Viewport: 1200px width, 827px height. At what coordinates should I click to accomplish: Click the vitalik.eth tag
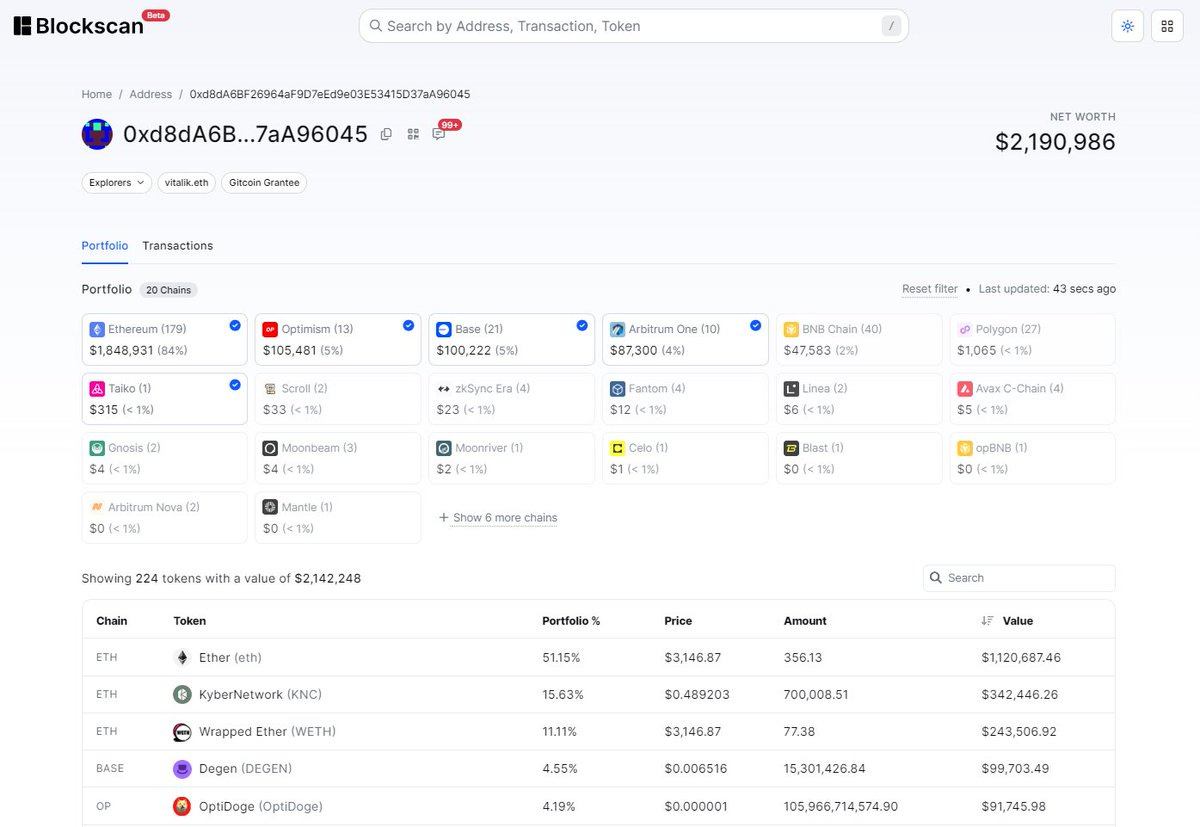click(186, 183)
